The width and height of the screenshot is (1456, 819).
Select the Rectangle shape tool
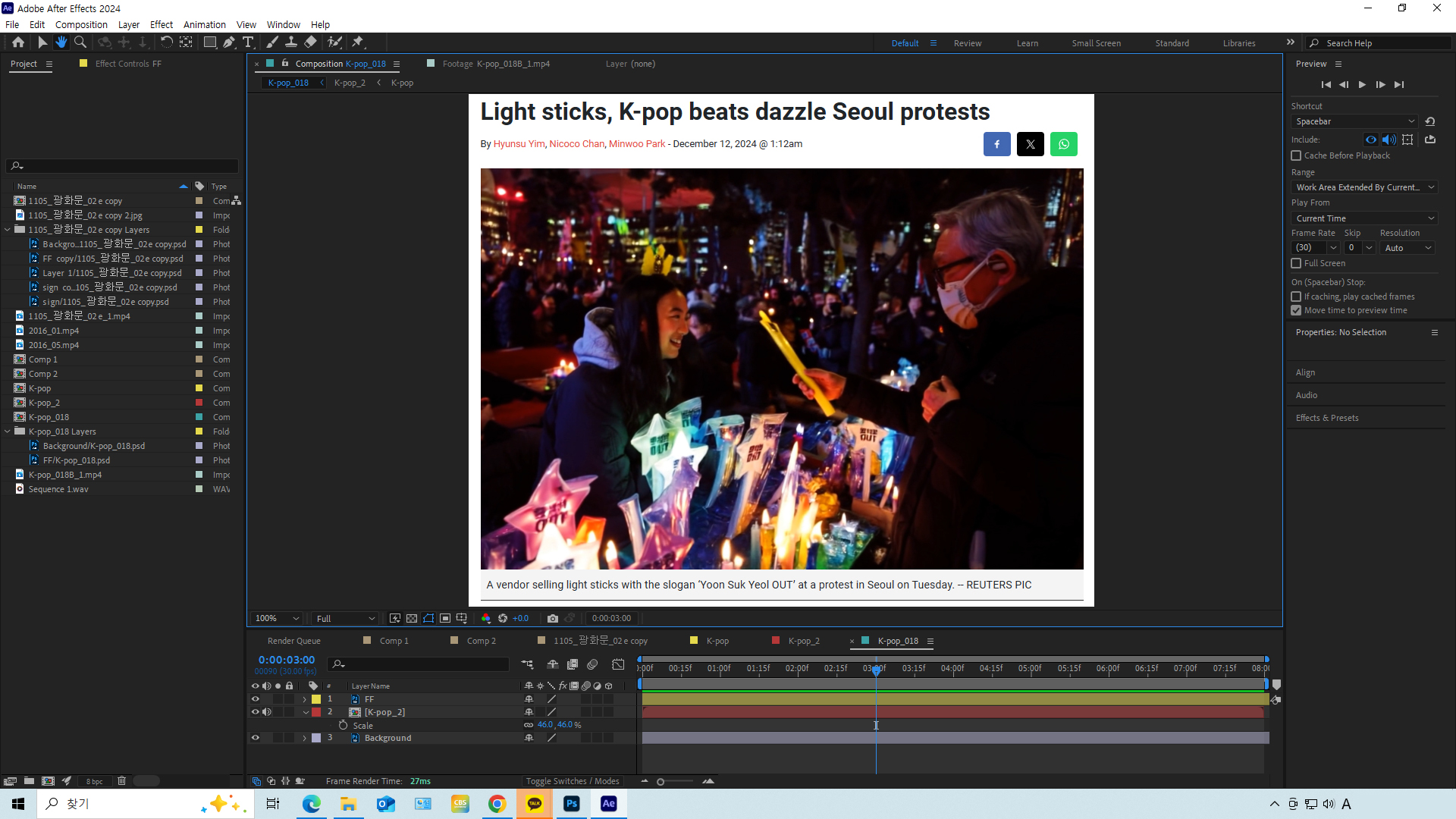[210, 42]
